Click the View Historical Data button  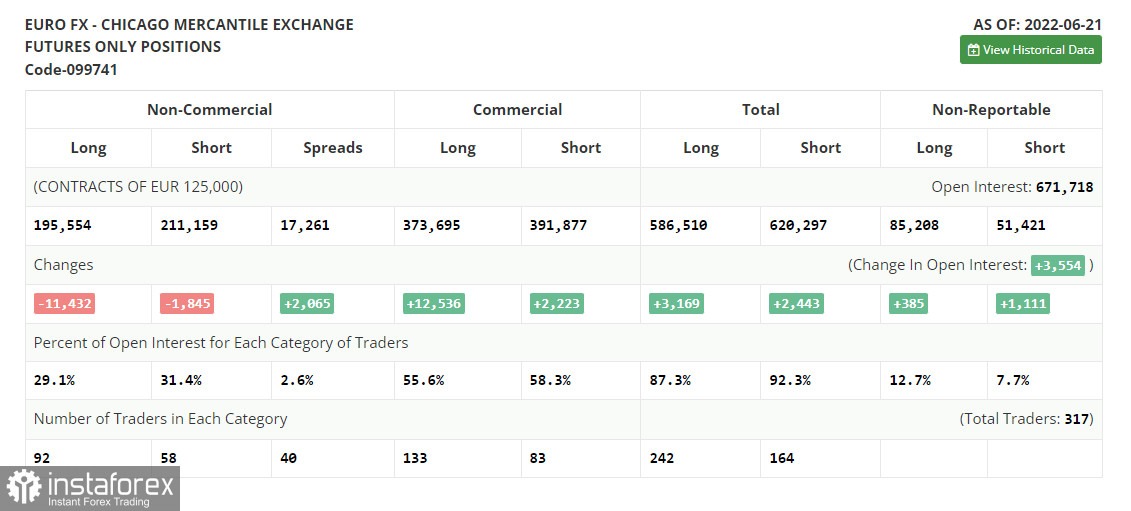click(x=1030, y=50)
